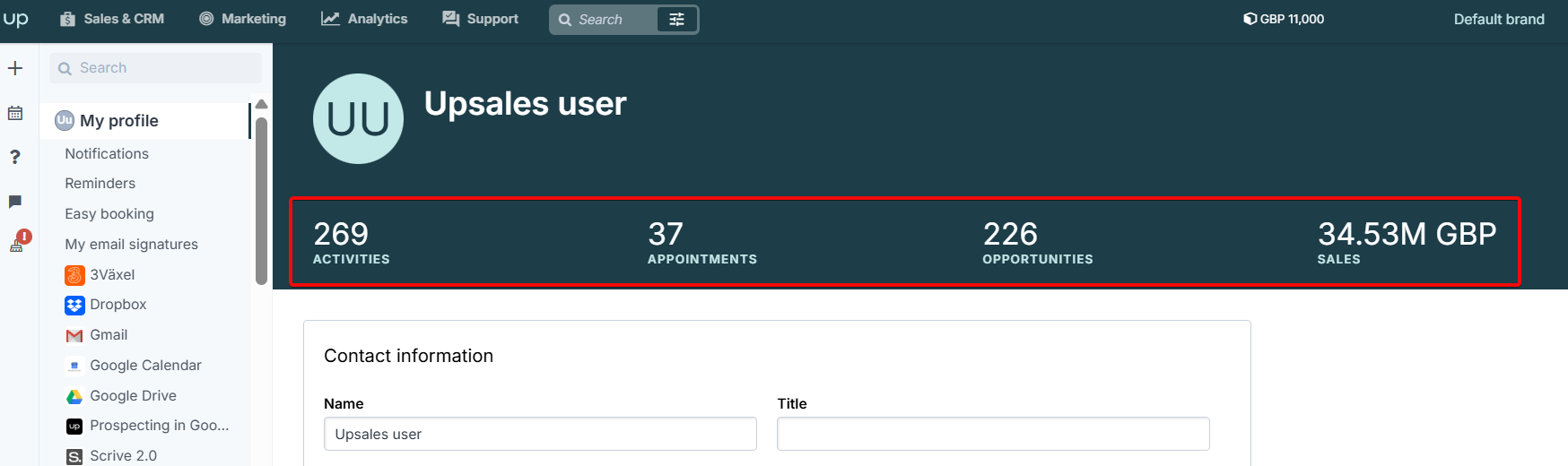Image resolution: width=1568 pixels, height=466 pixels.
Task: Click the Dropbox logo icon
Action: click(x=74, y=306)
